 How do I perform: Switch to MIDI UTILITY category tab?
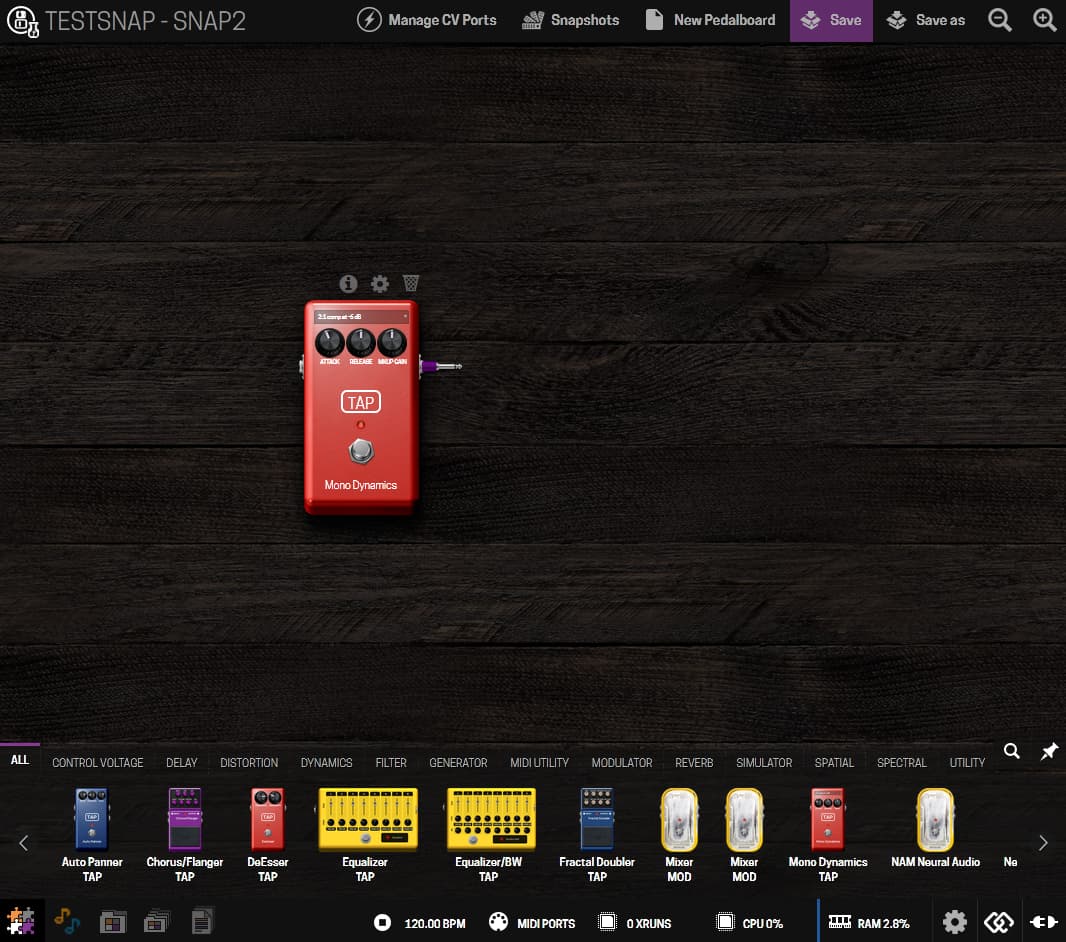coord(539,763)
